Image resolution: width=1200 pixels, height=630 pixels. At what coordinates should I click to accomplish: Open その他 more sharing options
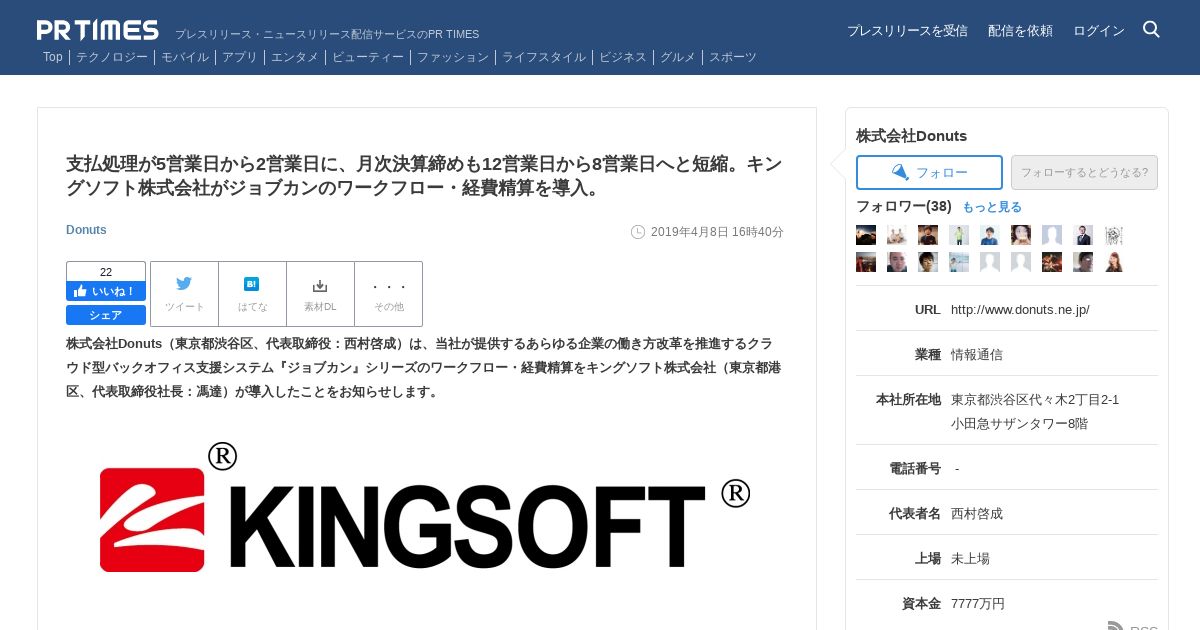point(388,294)
